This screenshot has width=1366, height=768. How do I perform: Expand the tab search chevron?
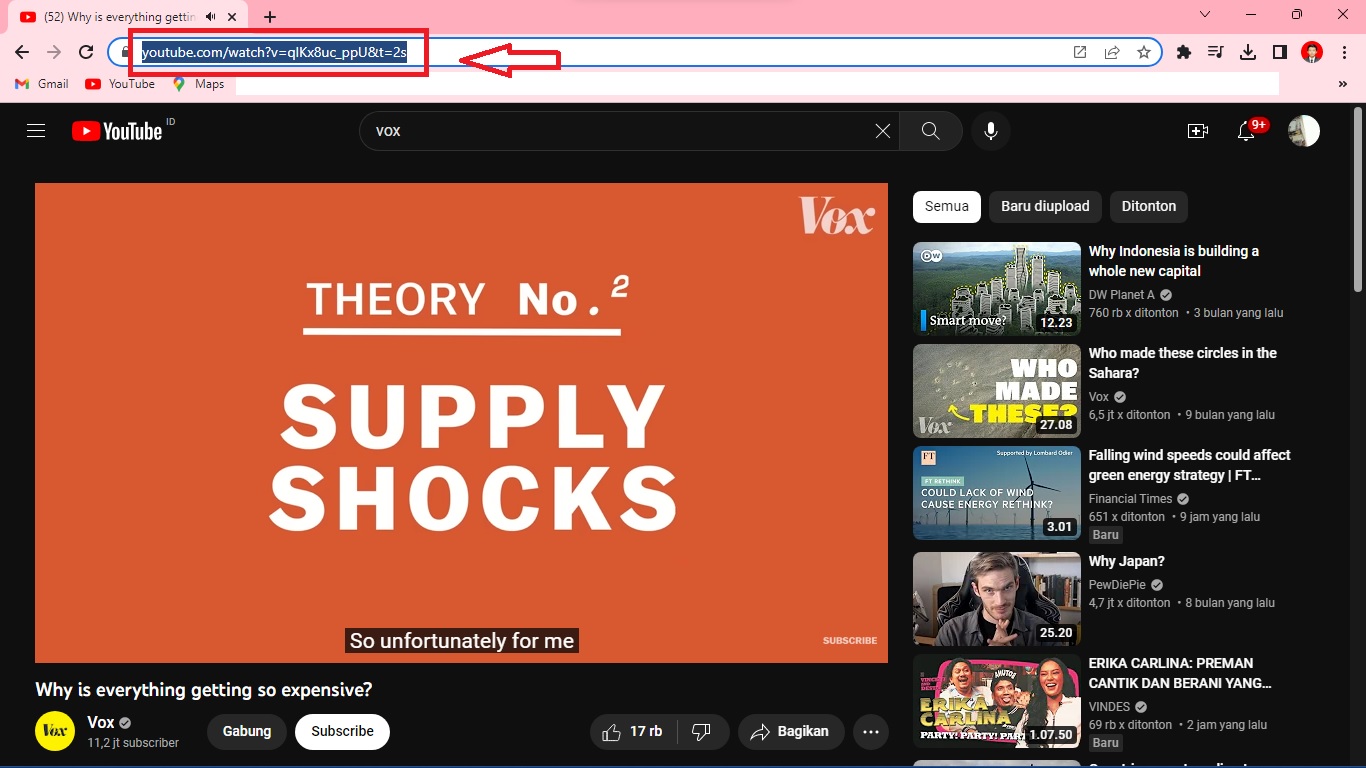[x=1205, y=14]
